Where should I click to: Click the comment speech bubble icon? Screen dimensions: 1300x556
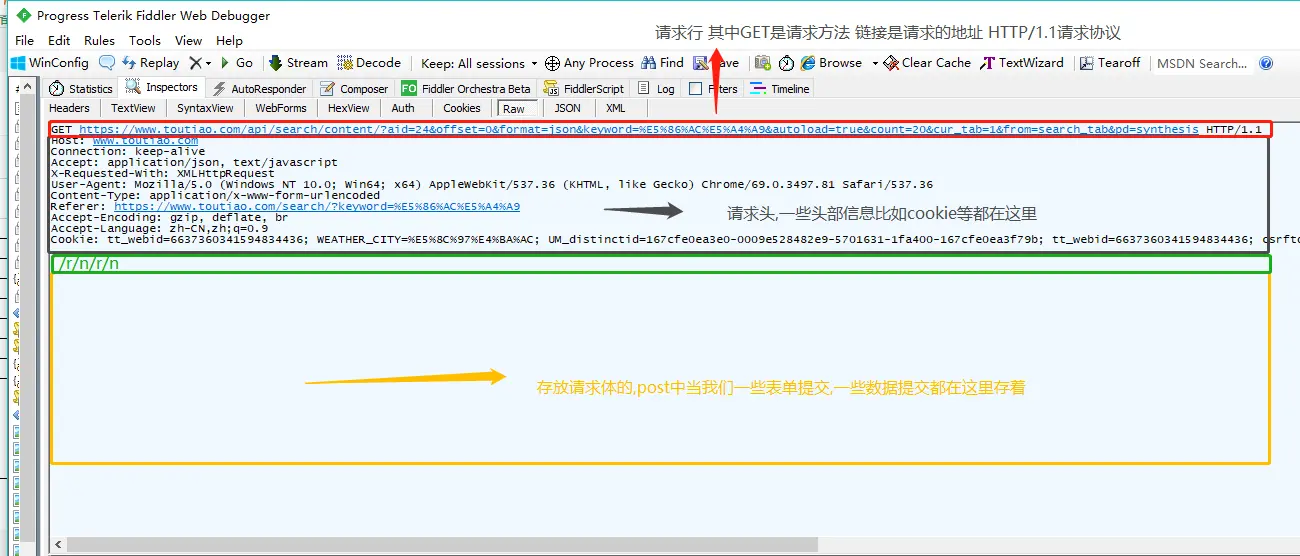point(106,63)
